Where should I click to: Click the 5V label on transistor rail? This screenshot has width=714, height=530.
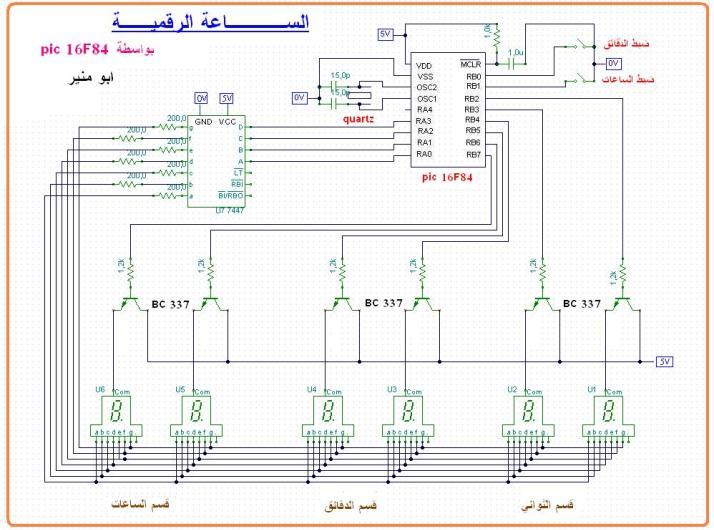click(664, 361)
